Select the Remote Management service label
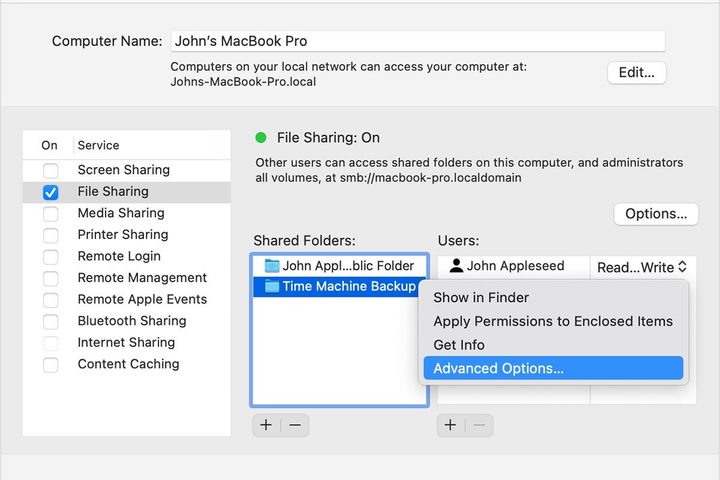The image size is (720, 480). 142,278
